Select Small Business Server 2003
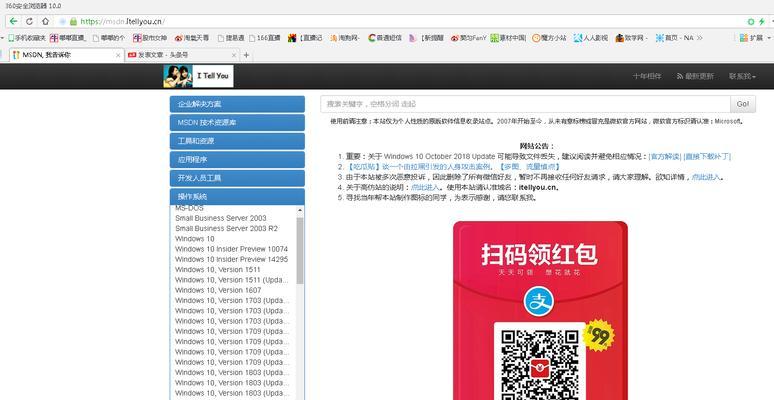 (221, 218)
